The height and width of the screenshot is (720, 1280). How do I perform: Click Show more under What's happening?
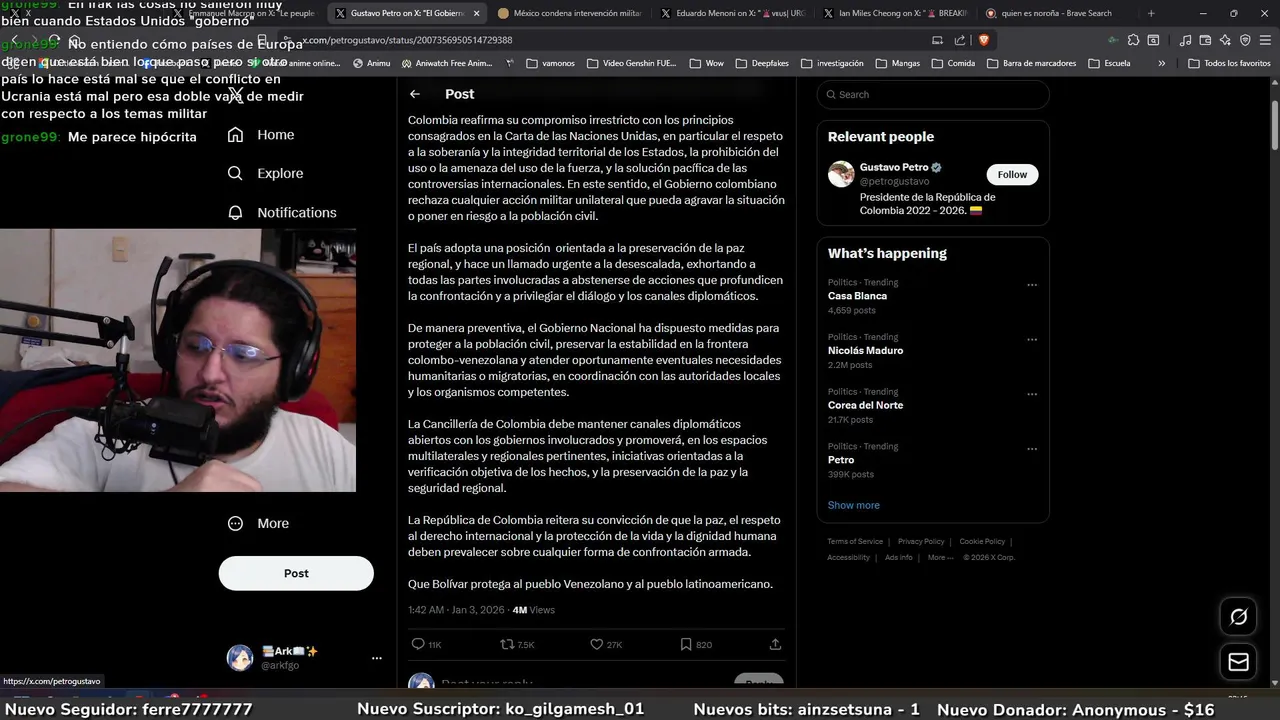[854, 505]
